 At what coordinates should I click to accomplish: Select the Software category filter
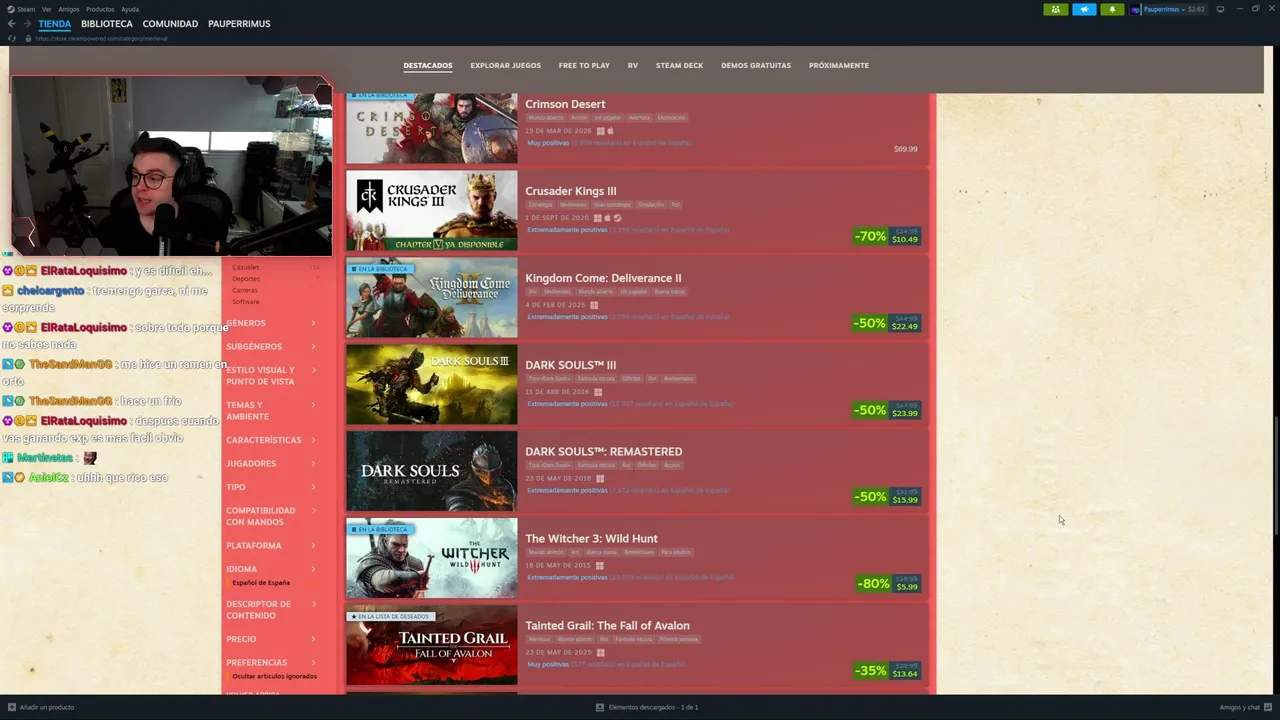246,301
